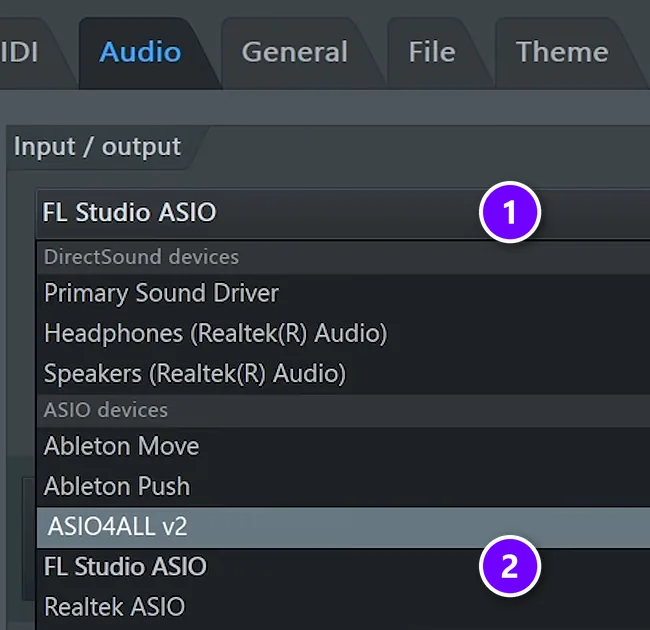Viewport: 650px width, 630px height.
Task: Select FL Studio ASIO in device list
Action: [x=343, y=567]
